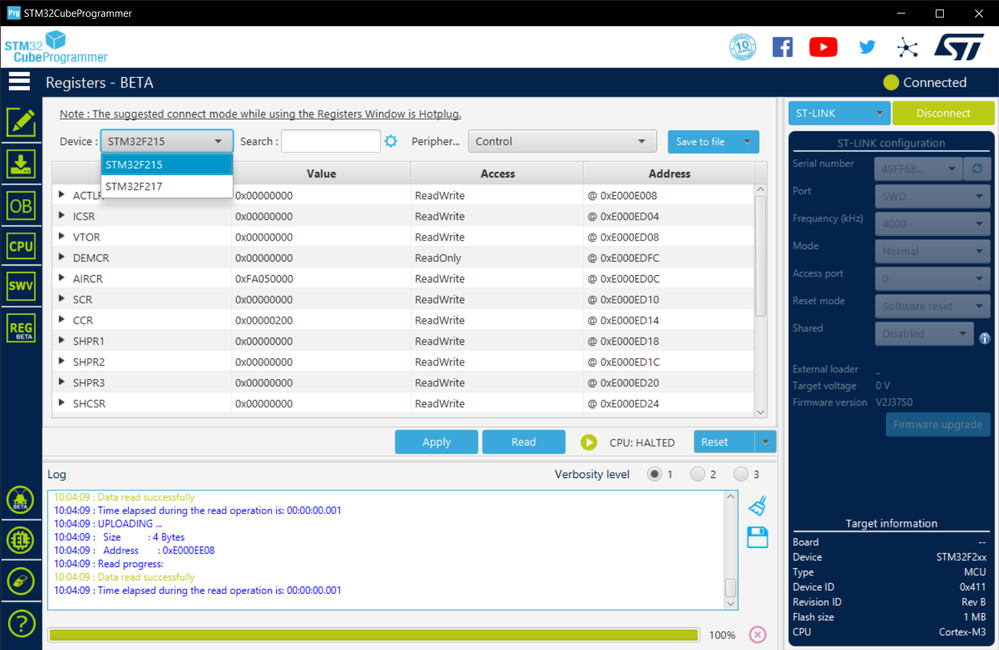This screenshot has width=999, height=650.
Task: Run CPU with green play button
Action: (x=589, y=442)
